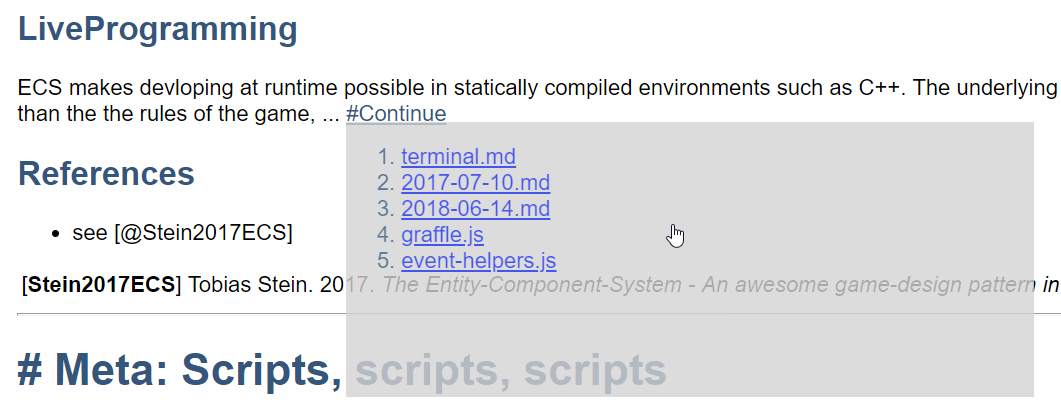Follow the #Continue link

point(396,114)
